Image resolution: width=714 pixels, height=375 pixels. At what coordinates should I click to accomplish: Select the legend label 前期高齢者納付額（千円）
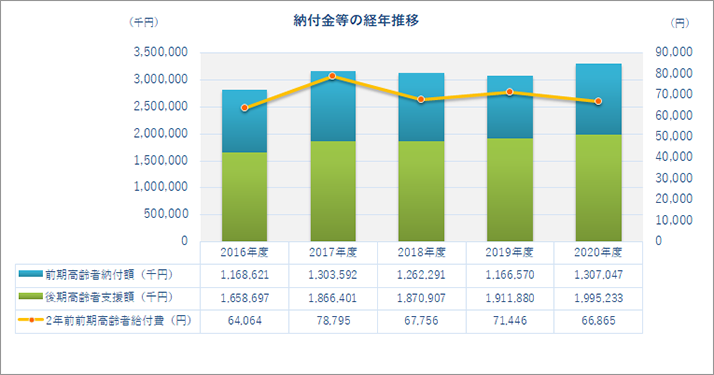(109, 274)
